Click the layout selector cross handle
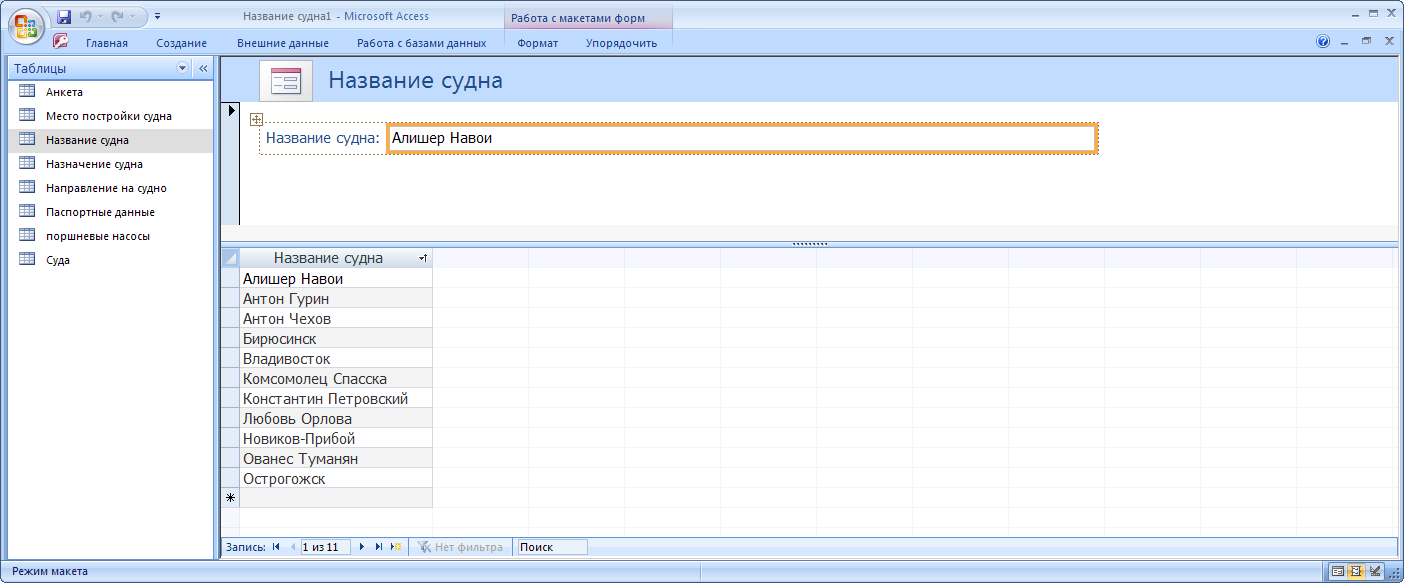Screen dimensions: 1404x583 click(x=256, y=119)
